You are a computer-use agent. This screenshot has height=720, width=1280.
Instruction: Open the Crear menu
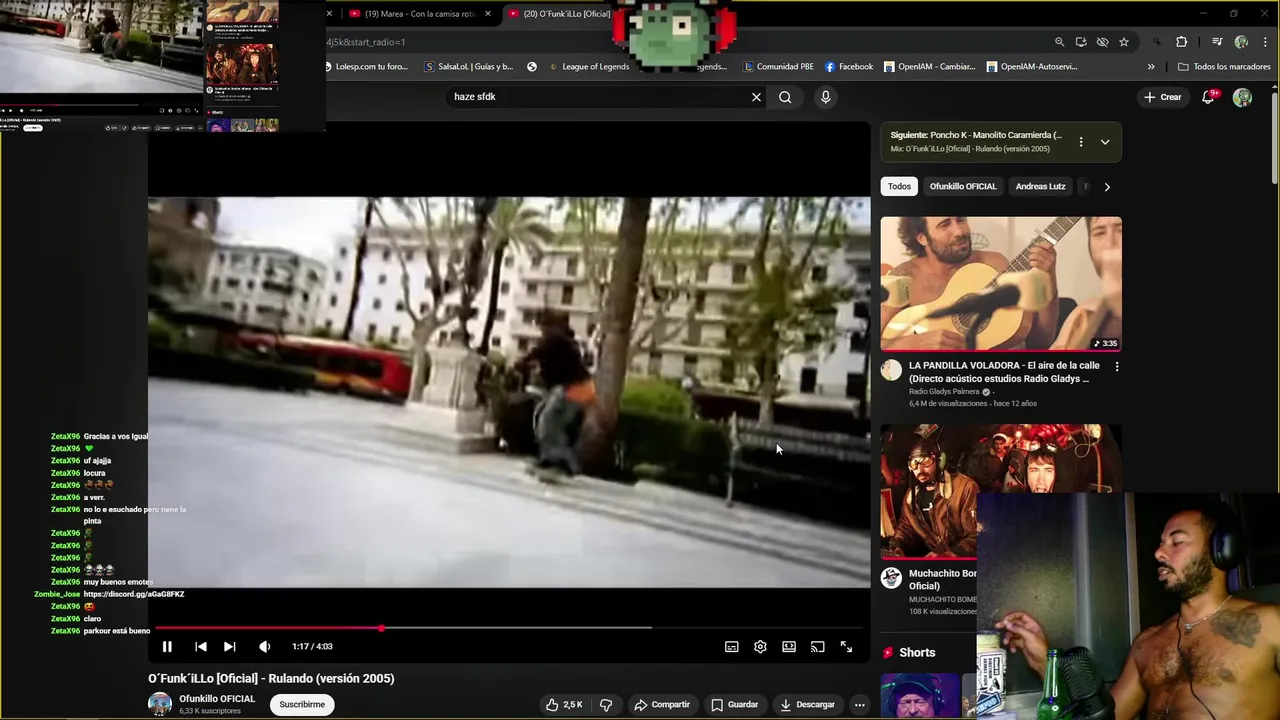1162,97
